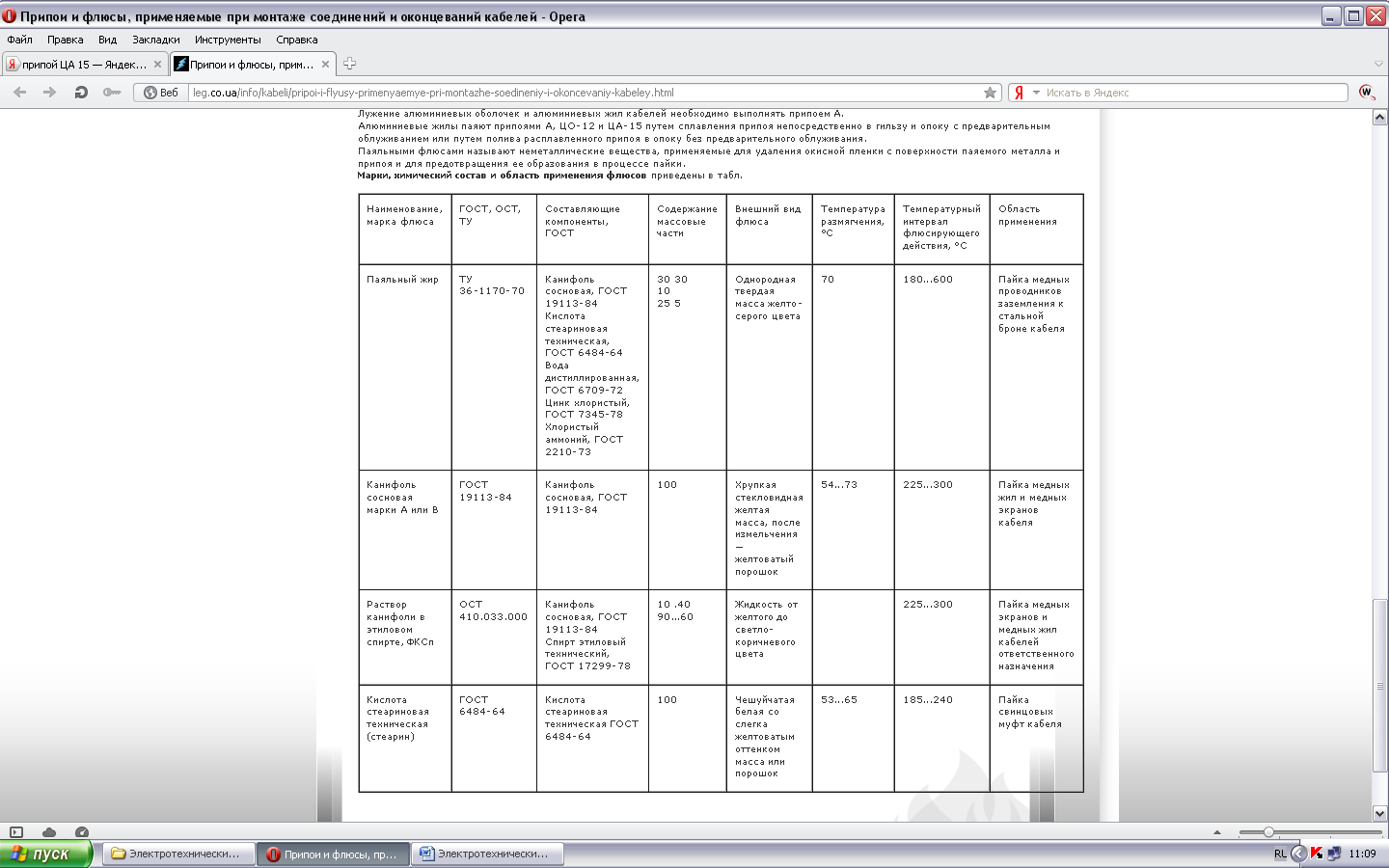
Task: Select the 'Припои и флюсы, прим...' tab
Action: [x=253, y=65]
